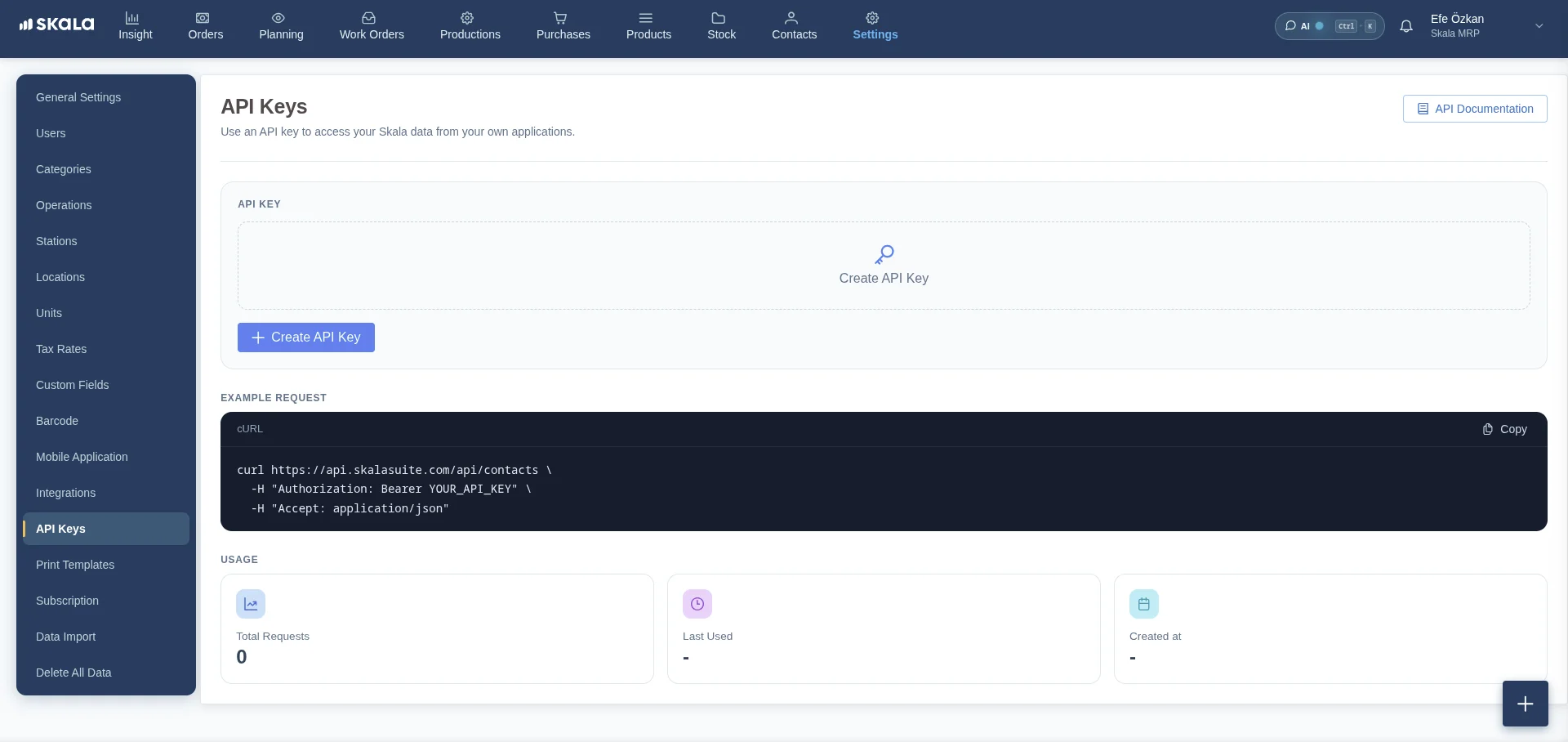Open Print Templates settings
1568x742 pixels.
pos(106,565)
